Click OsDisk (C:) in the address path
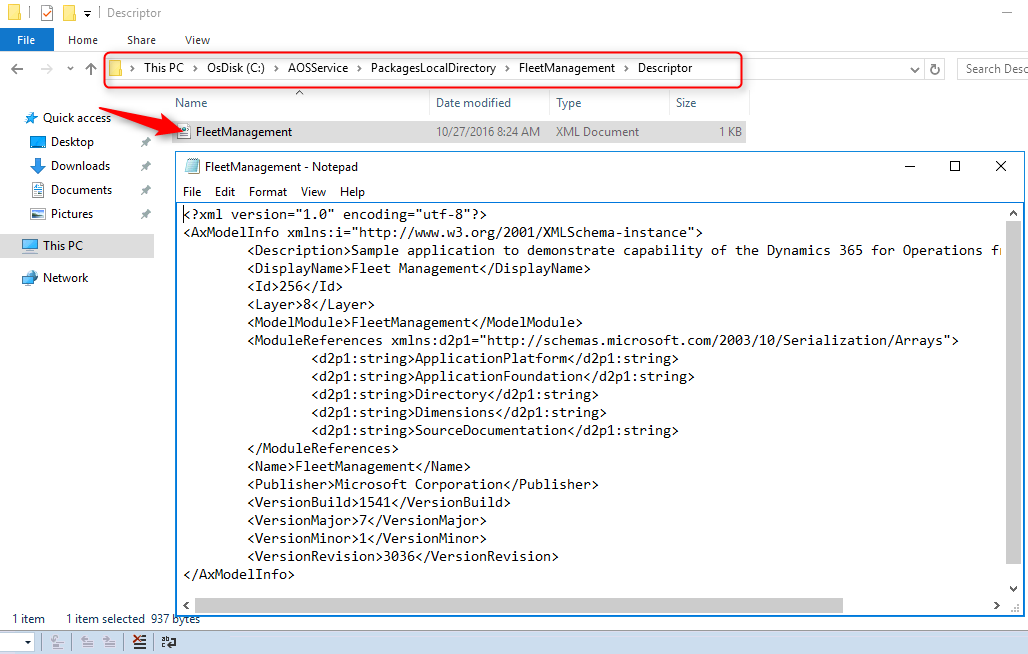Screen dimensions: 1028x654 pyautogui.click(x=236, y=68)
